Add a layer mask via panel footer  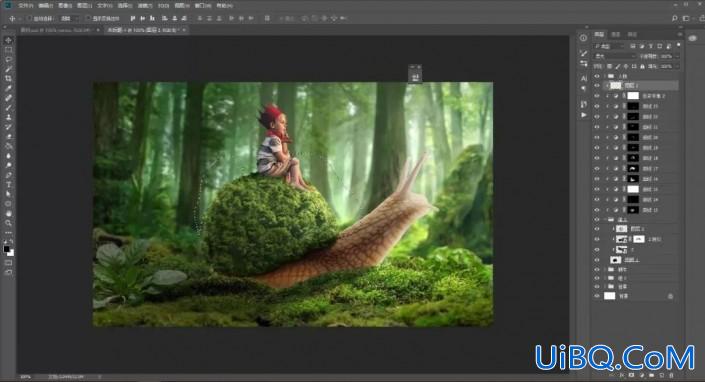pyautogui.click(x=632, y=375)
